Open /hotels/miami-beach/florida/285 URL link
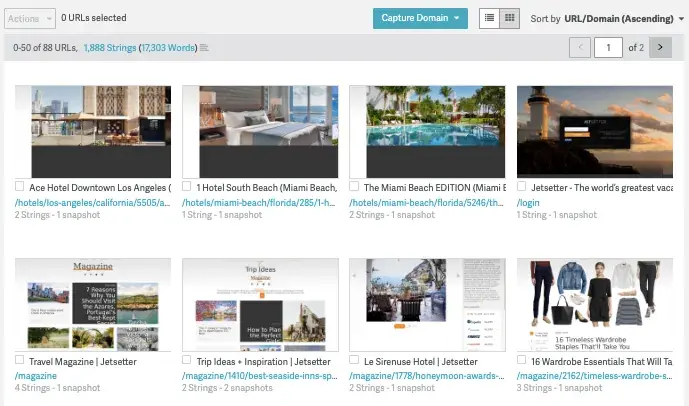Image resolution: width=689 pixels, height=406 pixels. [259, 203]
